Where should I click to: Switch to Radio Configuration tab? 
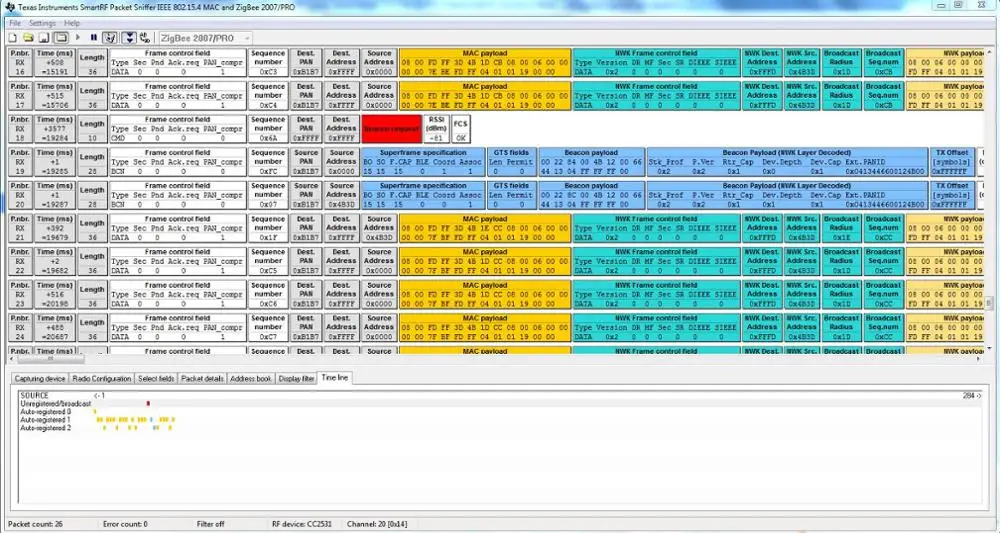pos(101,379)
